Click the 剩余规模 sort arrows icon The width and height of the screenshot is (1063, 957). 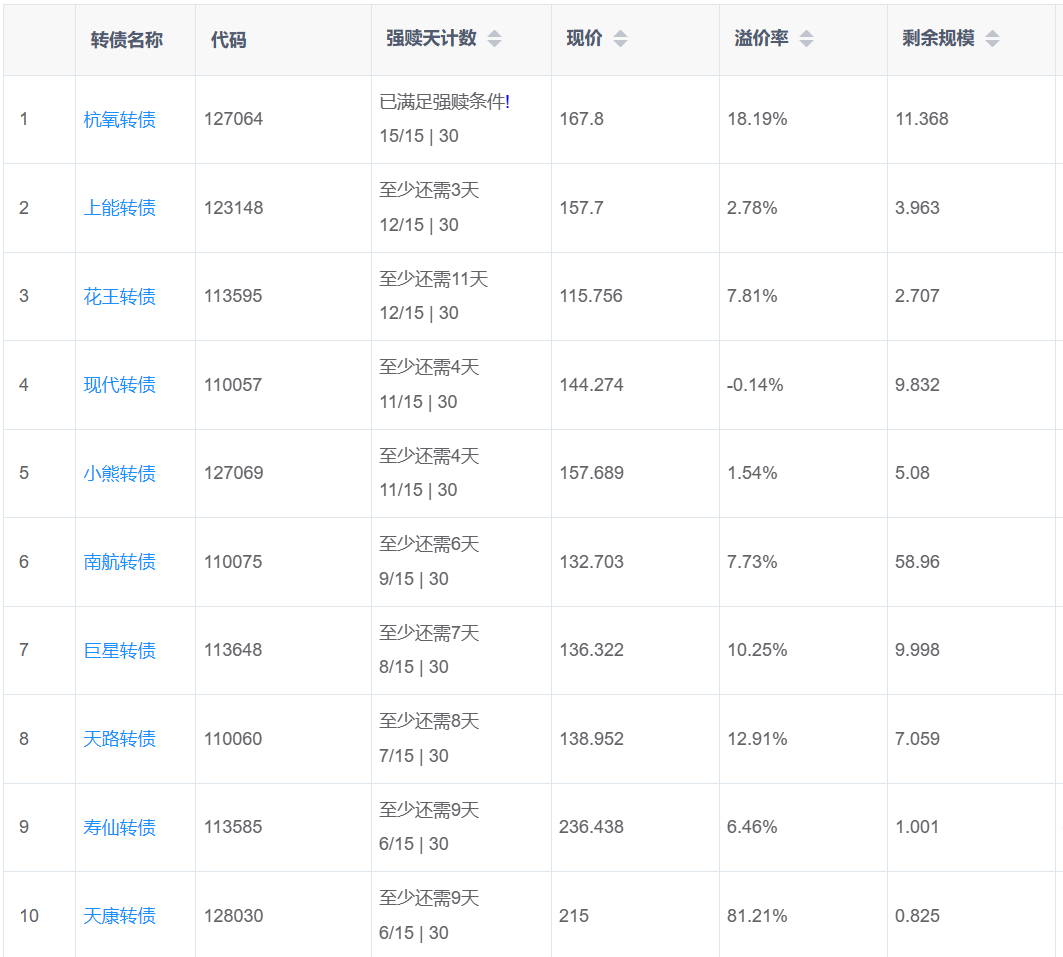992,39
